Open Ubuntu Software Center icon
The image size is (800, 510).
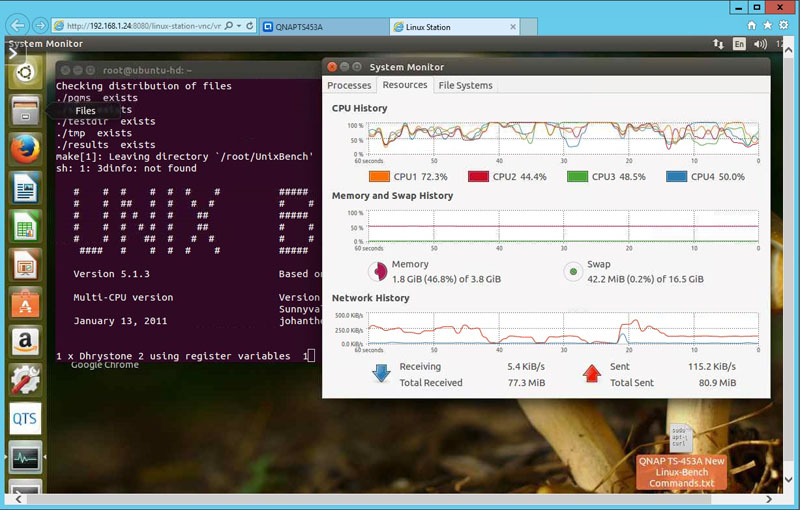pyautogui.click(x=25, y=303)
